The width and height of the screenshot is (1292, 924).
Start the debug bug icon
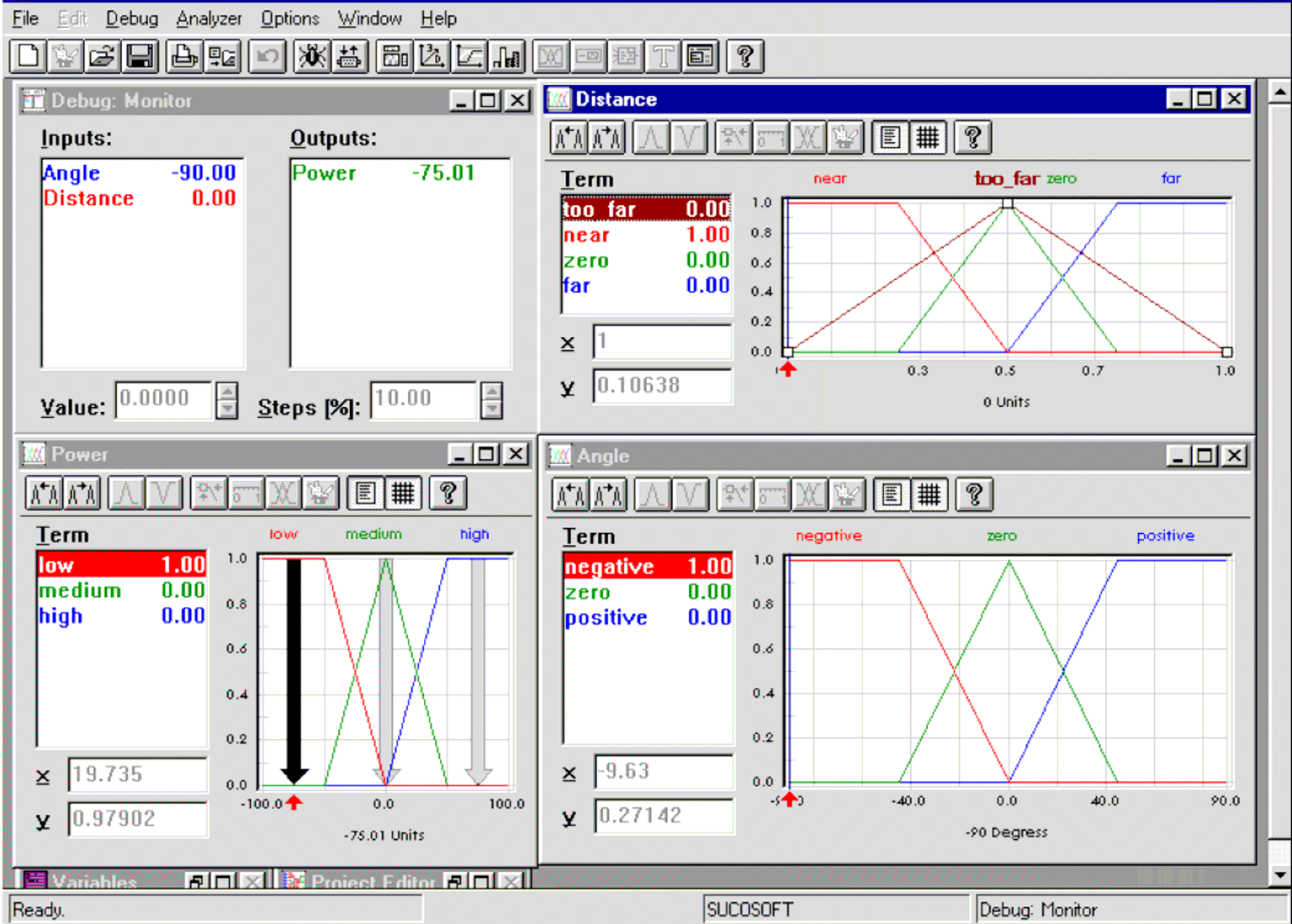[312, 56]
